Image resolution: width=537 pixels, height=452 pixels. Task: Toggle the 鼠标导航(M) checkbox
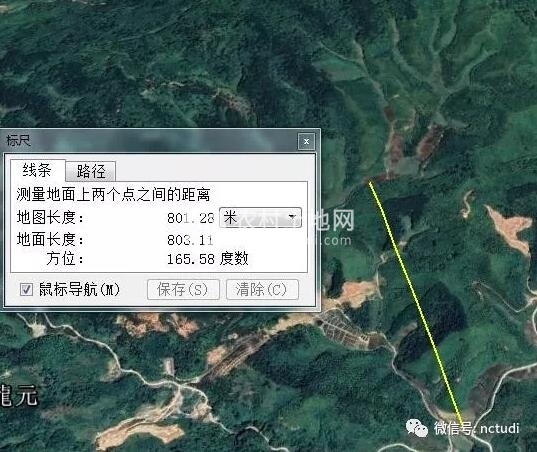tap(26, 290)
